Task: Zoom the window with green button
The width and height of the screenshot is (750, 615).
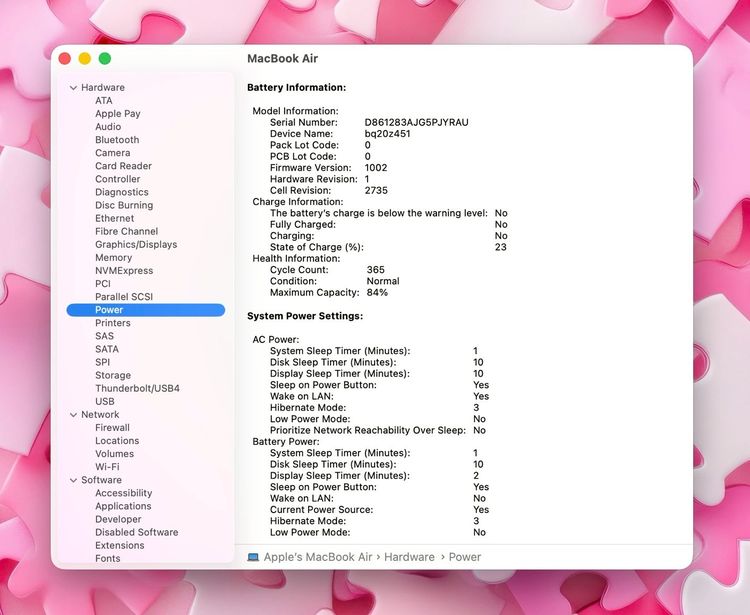Action: pos(105,58)
